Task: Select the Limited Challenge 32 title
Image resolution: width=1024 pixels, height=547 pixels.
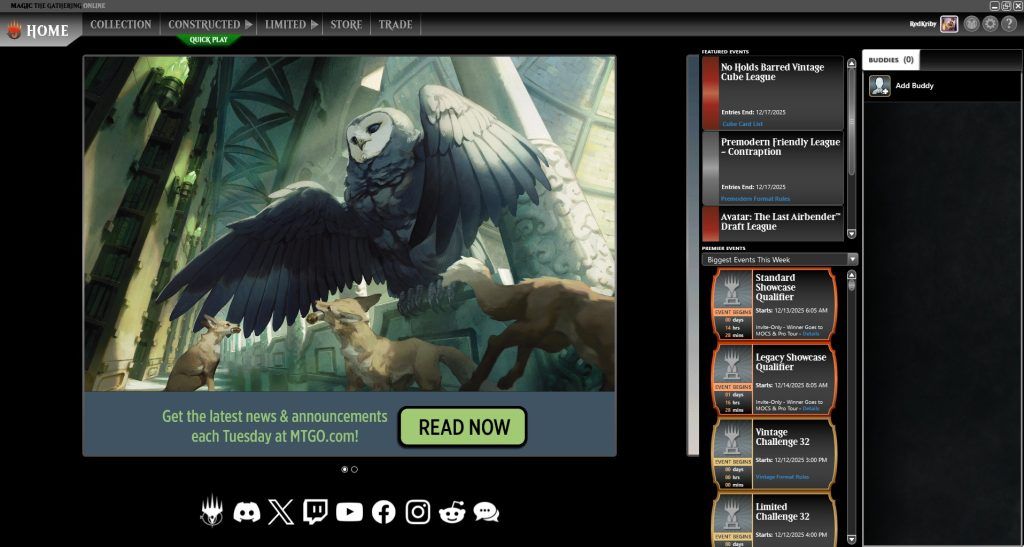Action: tap(782, 512)
